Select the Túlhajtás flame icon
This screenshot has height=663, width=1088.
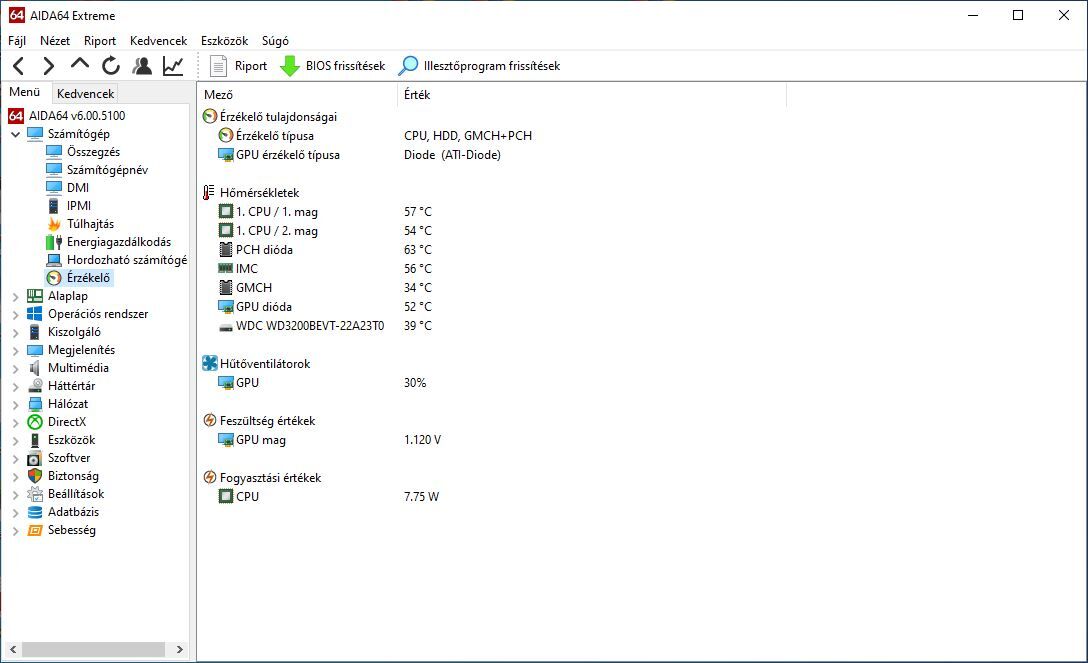click(54, 223)
